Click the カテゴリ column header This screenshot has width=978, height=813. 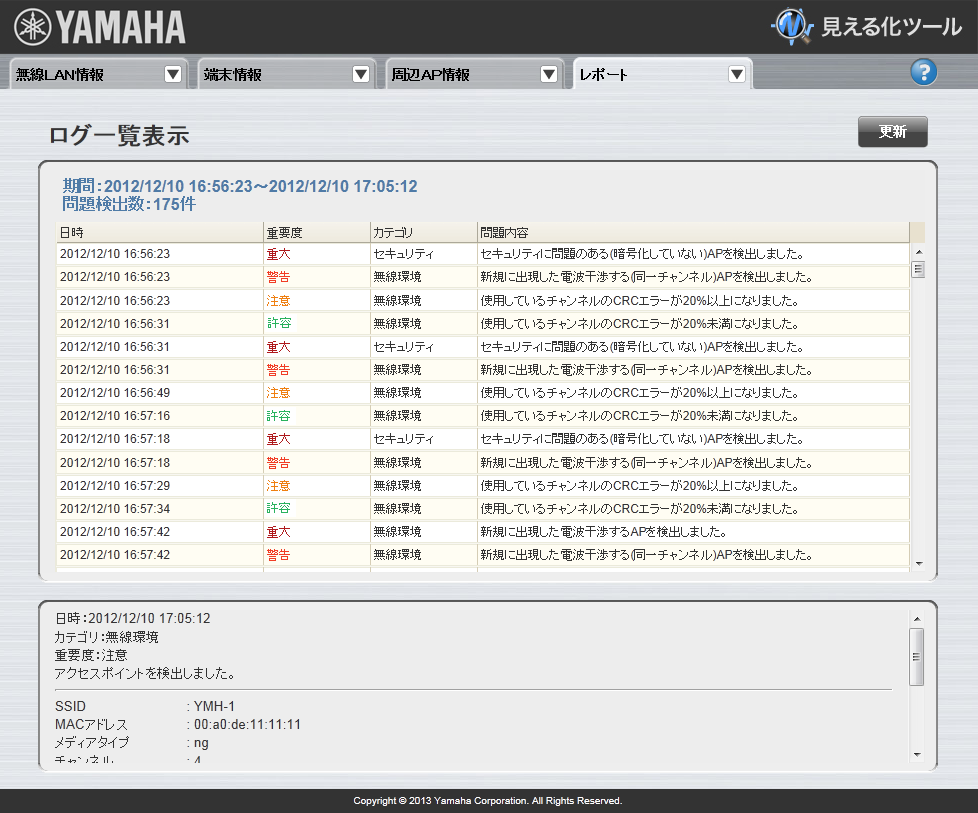pos(422,232)
